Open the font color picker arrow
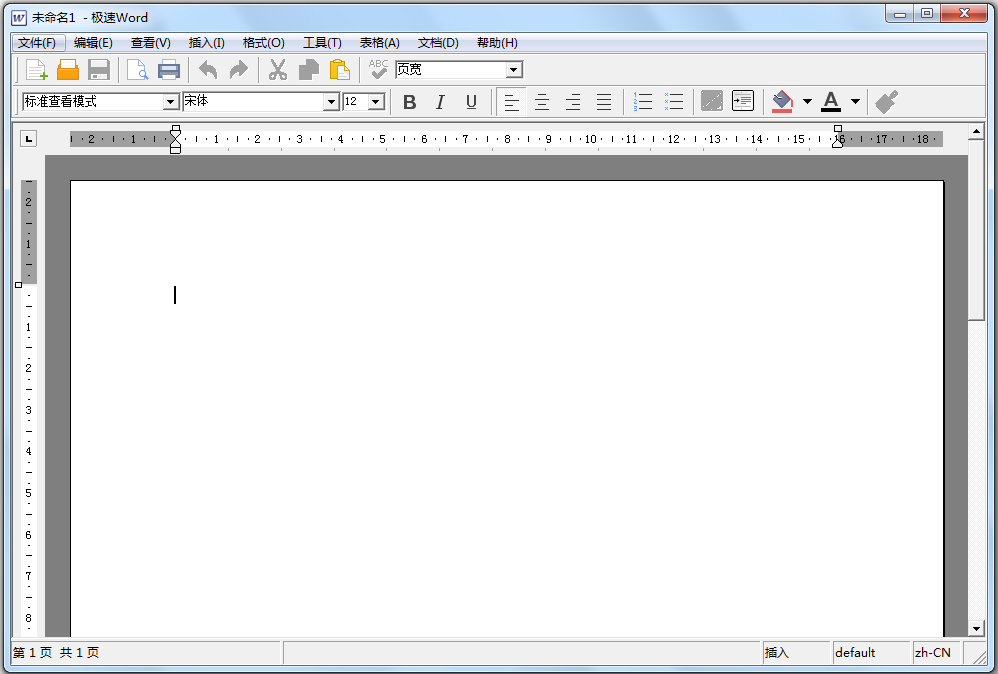Viewport: 998px width, 674px height. click(855, 101)
